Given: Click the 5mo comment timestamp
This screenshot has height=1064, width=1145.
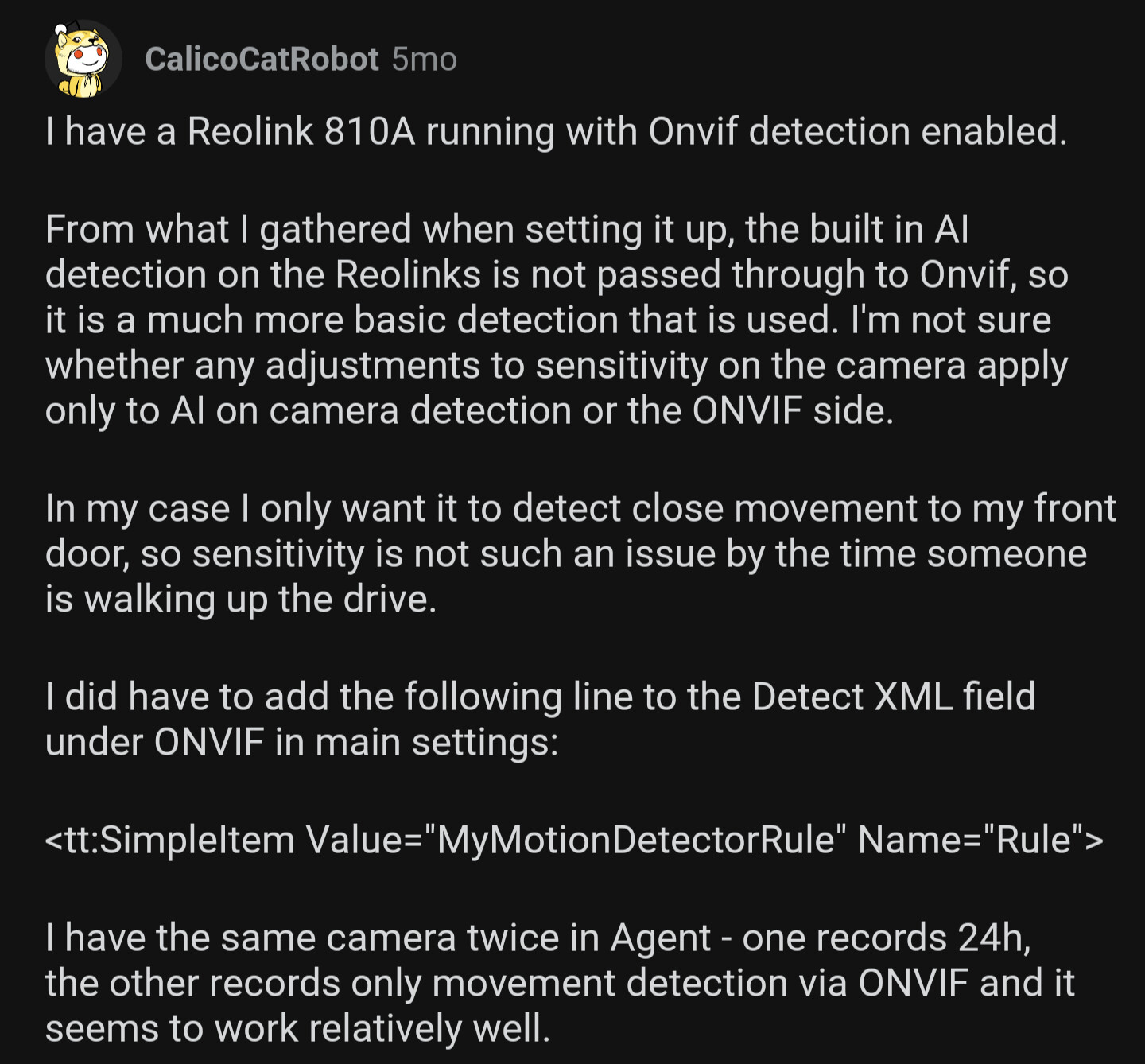Looking at the screenshot, I should click(x=425, y=60).
